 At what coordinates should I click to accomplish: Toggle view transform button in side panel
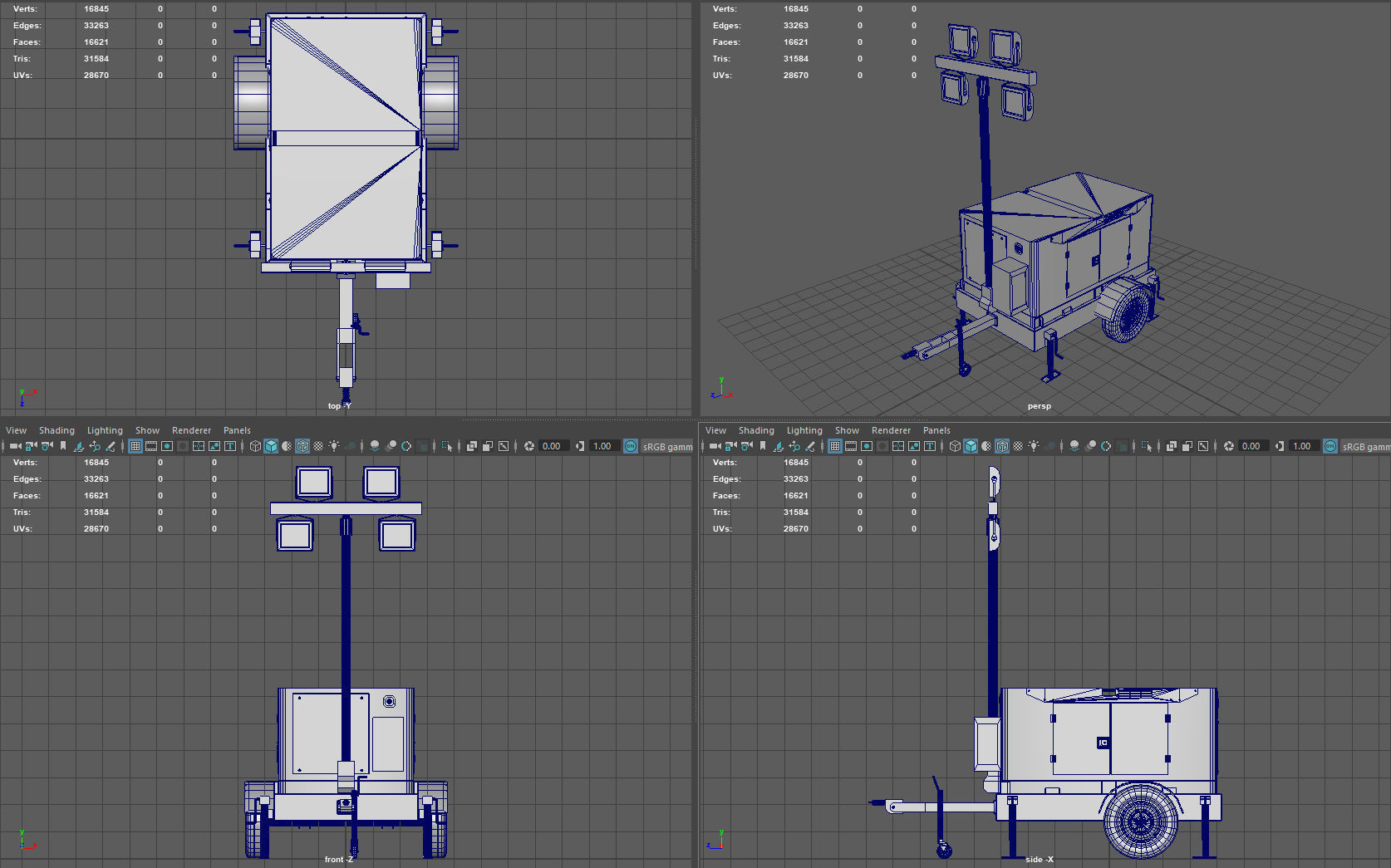click(1330, 446)
